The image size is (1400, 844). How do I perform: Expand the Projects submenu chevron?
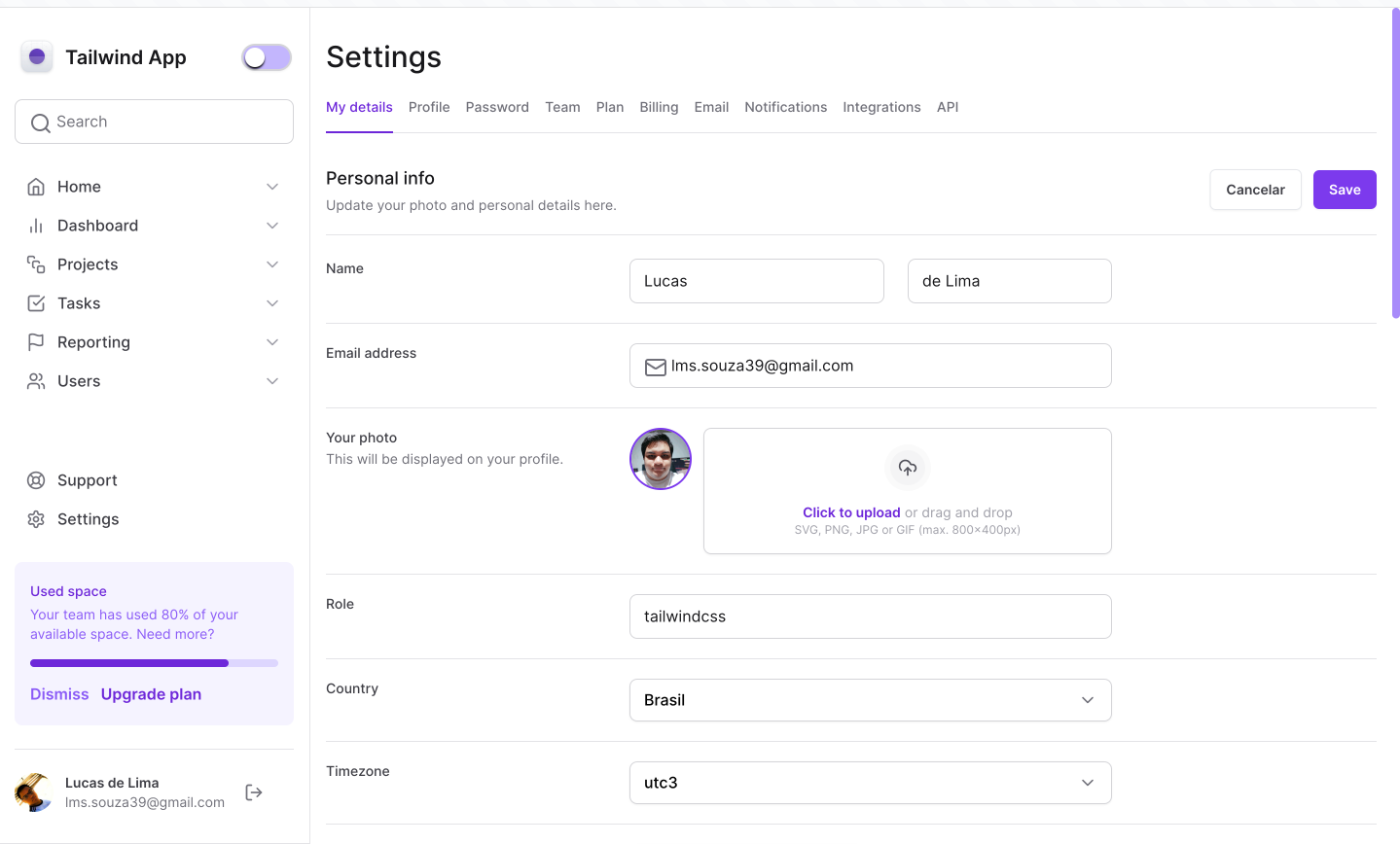272,264
